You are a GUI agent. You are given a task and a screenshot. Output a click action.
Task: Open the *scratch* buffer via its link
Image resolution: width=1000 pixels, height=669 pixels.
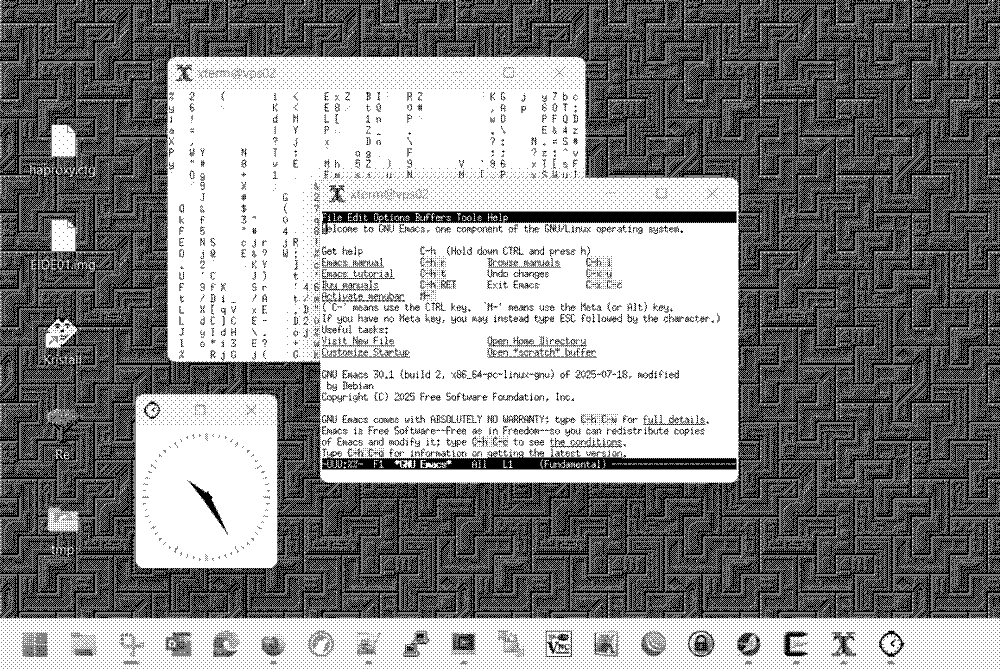click(x=540, y=352)
